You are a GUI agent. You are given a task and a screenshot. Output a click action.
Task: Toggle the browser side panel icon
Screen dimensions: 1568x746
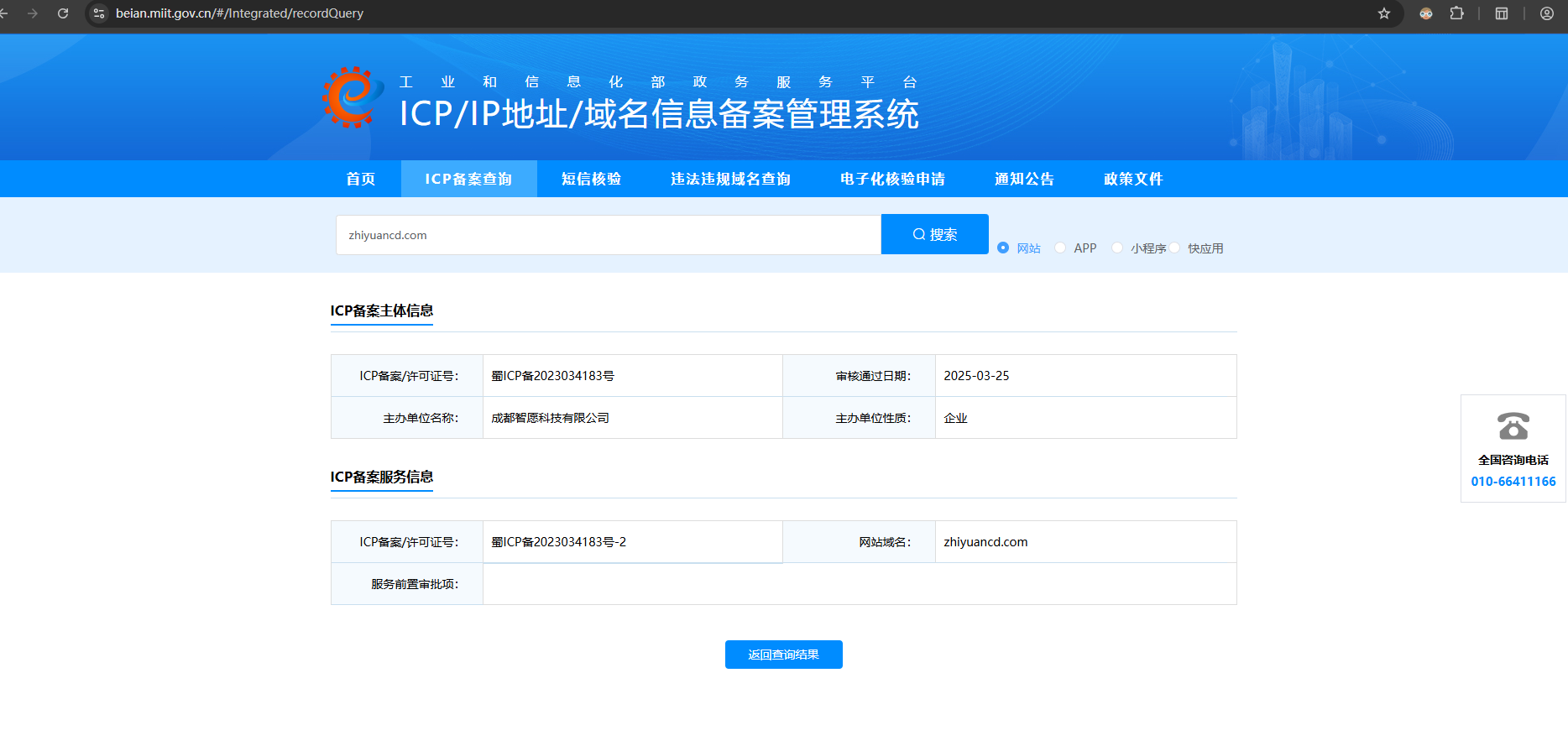(1502, 13)
